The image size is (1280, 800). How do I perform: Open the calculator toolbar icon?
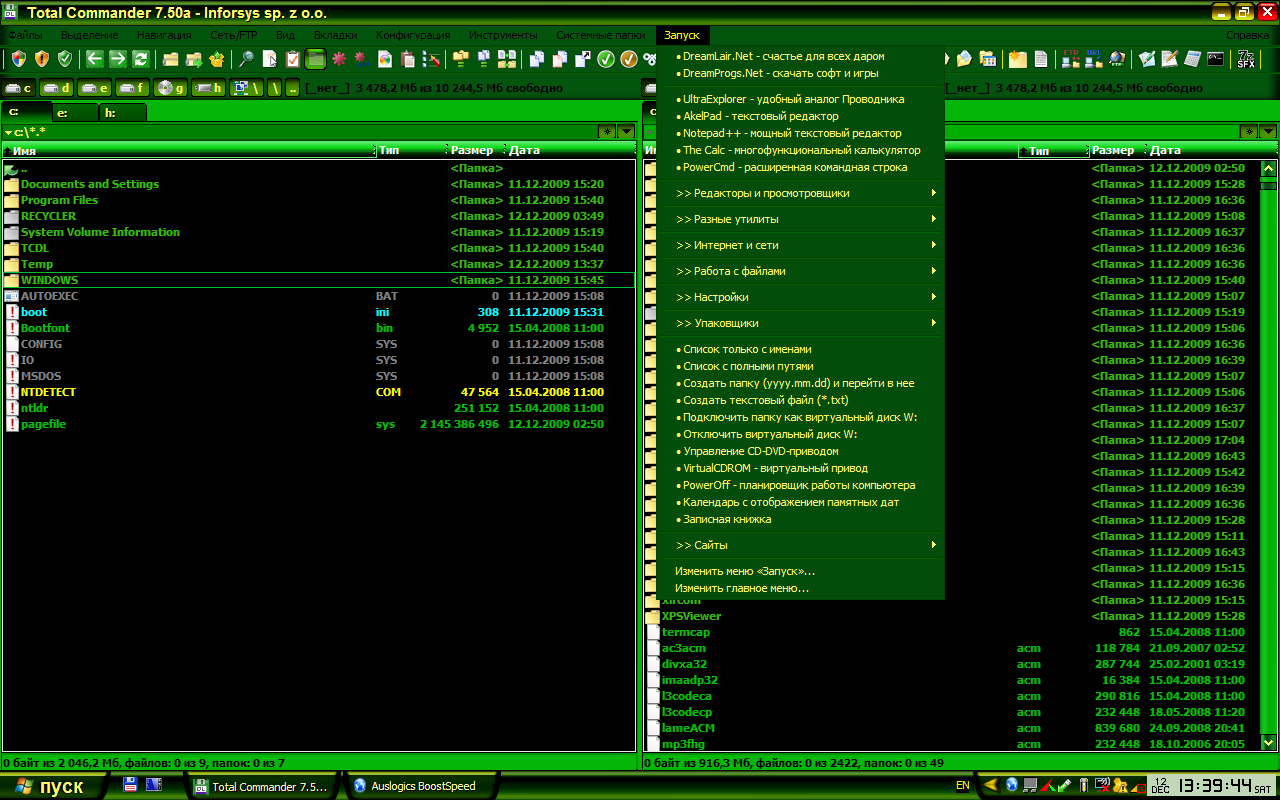point(1192,59)
